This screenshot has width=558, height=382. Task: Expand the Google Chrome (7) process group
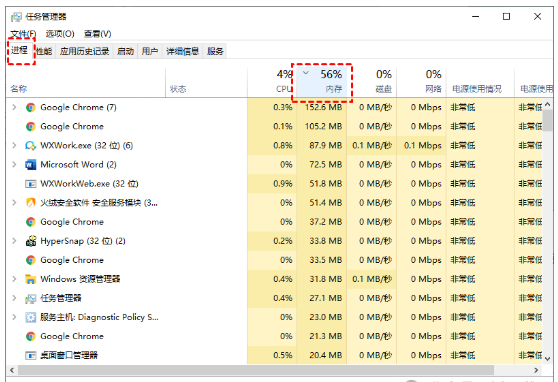pos(14,107)
